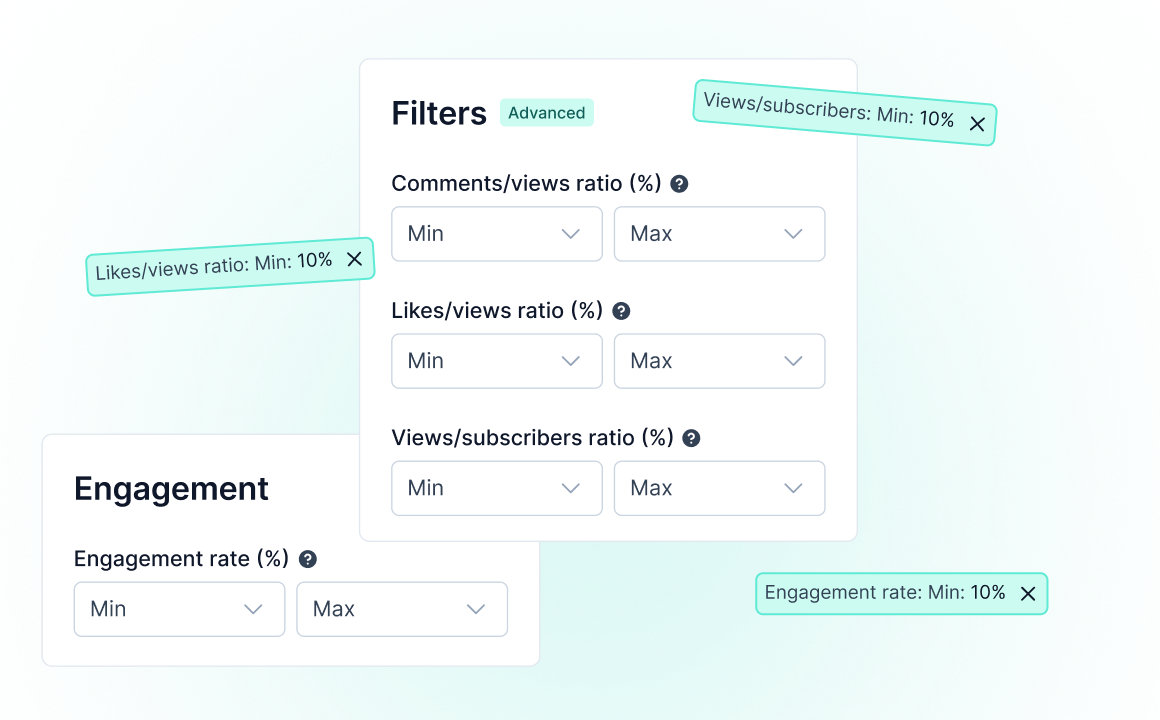This screenshot has width=1160, height=720.
Task: Click the Engagement panel heading
Action: click(x=172, y=489)
